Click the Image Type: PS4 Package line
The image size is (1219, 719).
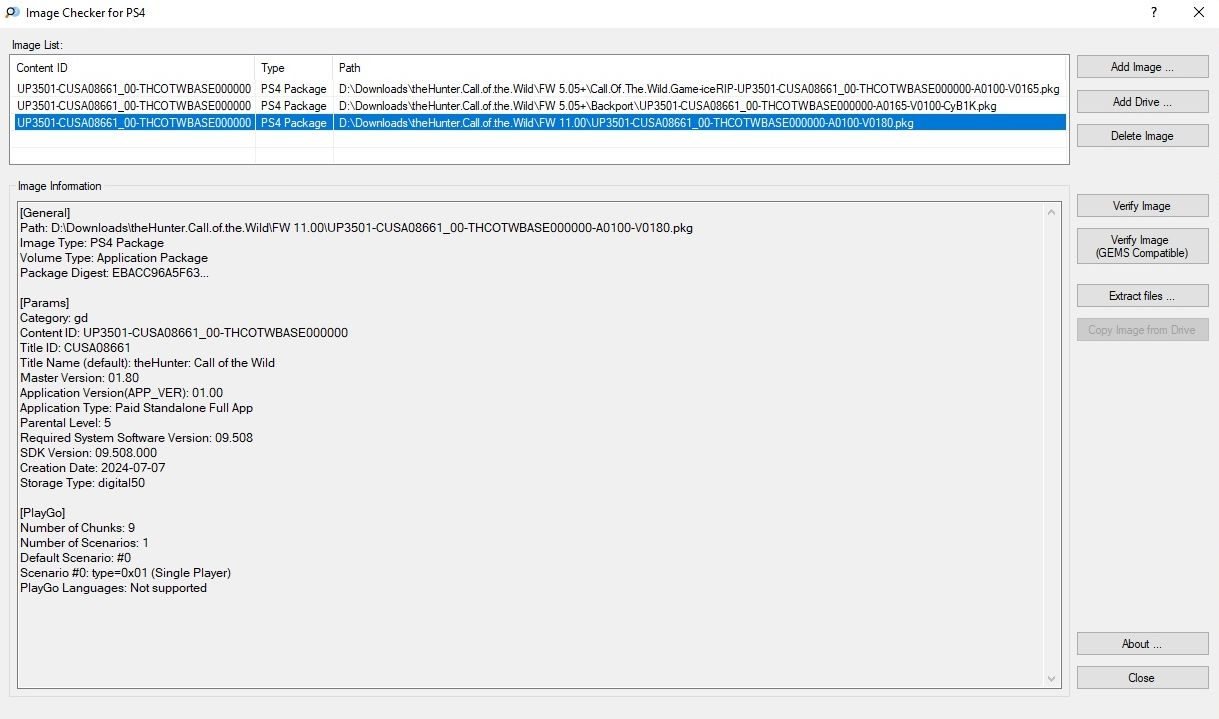92,243
